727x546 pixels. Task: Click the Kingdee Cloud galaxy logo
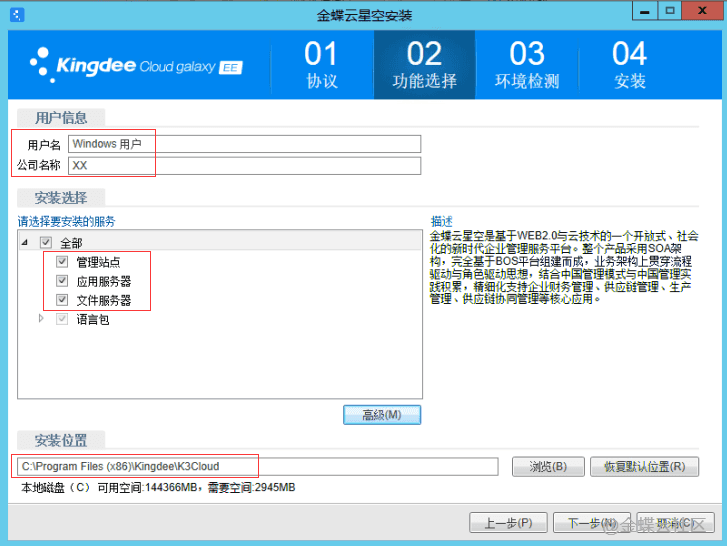coord(136,65)
